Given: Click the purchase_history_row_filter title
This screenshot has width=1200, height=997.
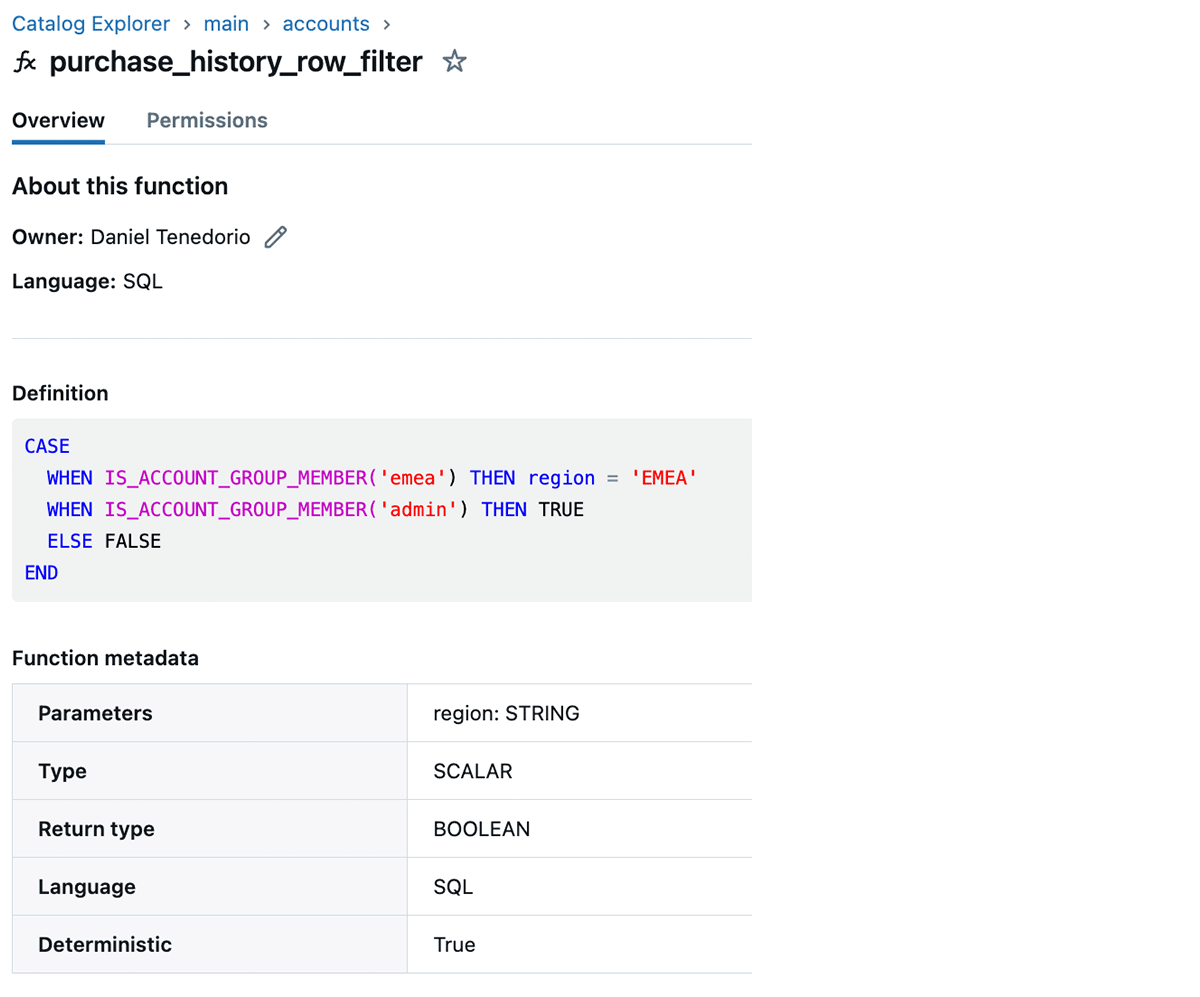Looking at the screenshot, I should [x=235, y=61].
